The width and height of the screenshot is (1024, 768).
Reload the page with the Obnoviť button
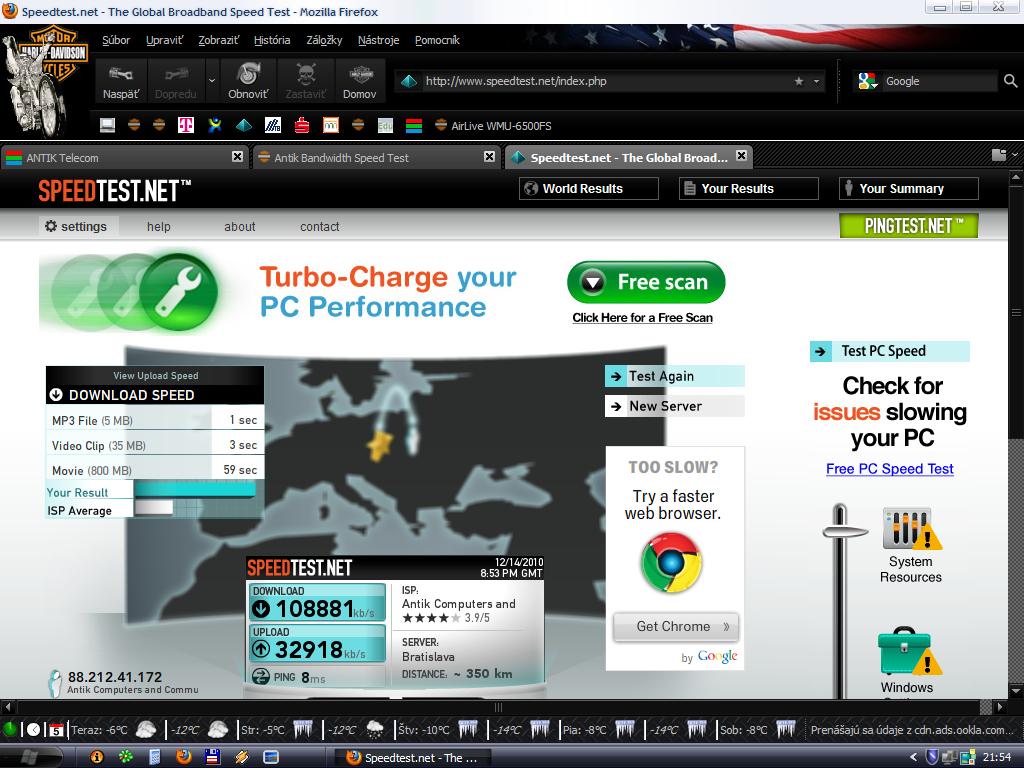pos(248,81)
